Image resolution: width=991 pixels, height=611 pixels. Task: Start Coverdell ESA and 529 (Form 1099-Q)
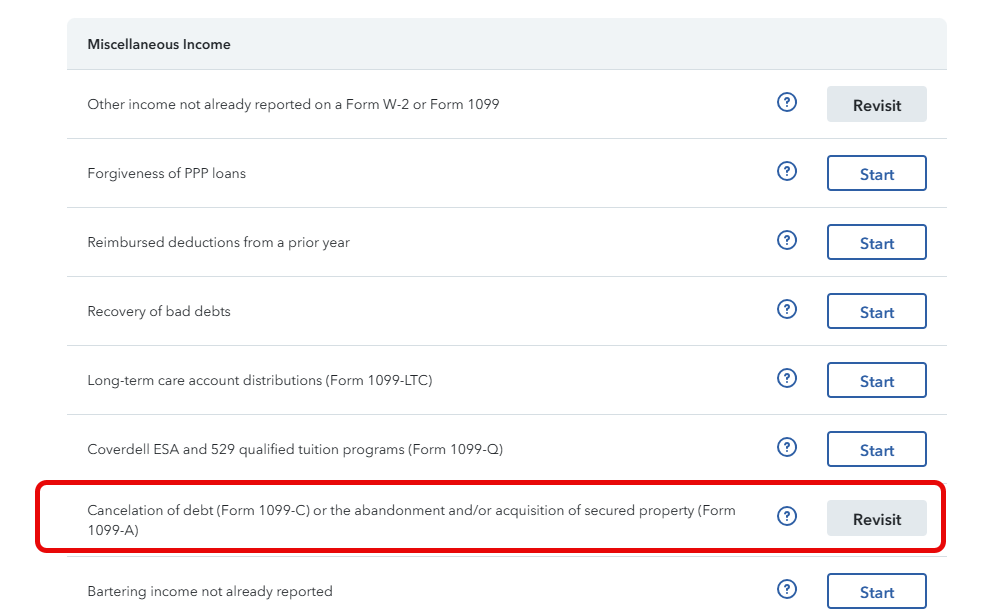(877, 449)
